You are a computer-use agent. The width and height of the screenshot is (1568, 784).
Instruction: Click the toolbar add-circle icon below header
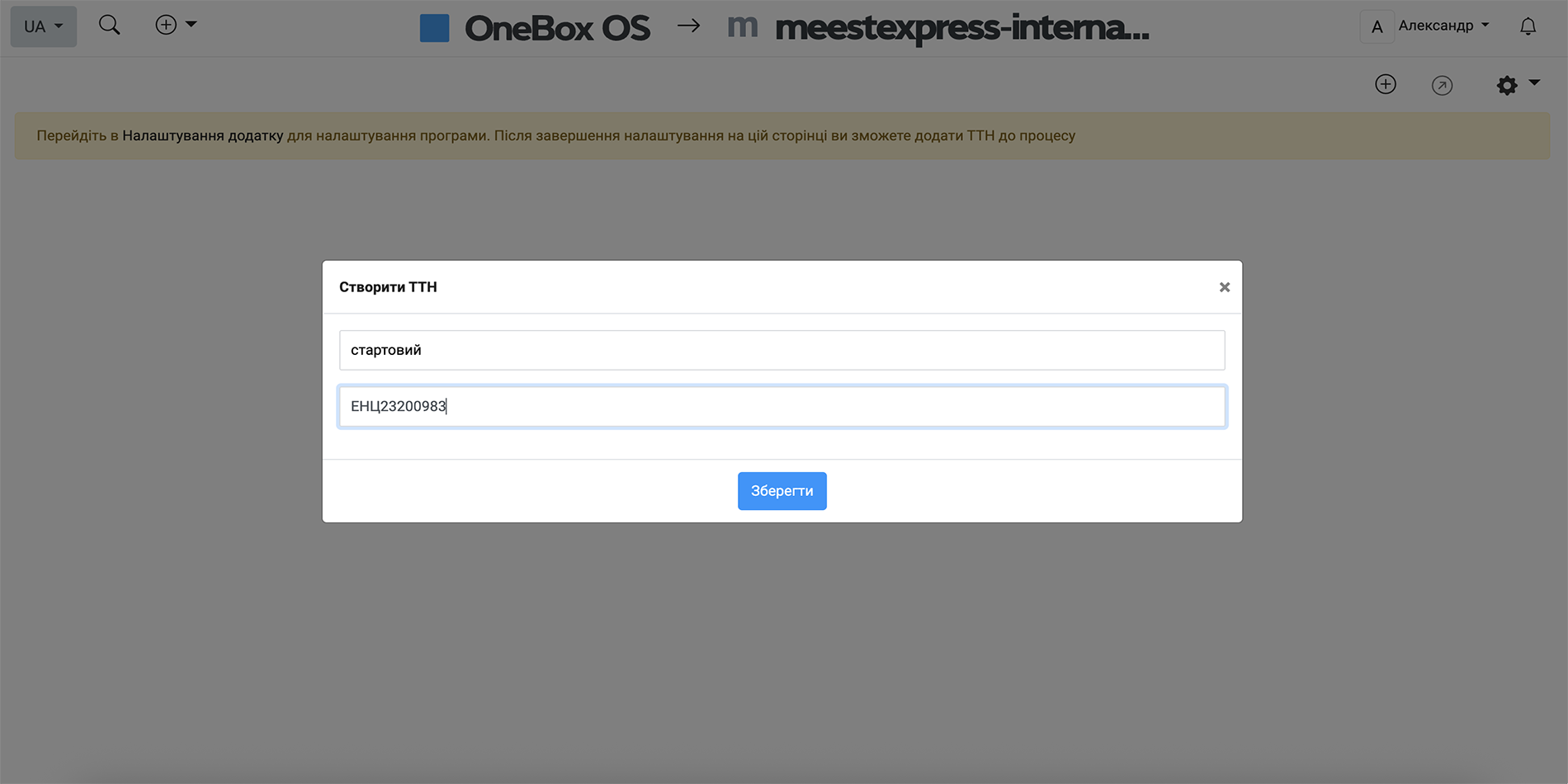point(1386,84)
